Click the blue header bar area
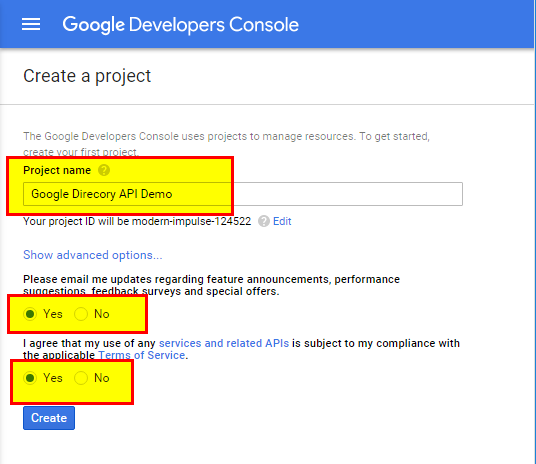 (267, 24)
